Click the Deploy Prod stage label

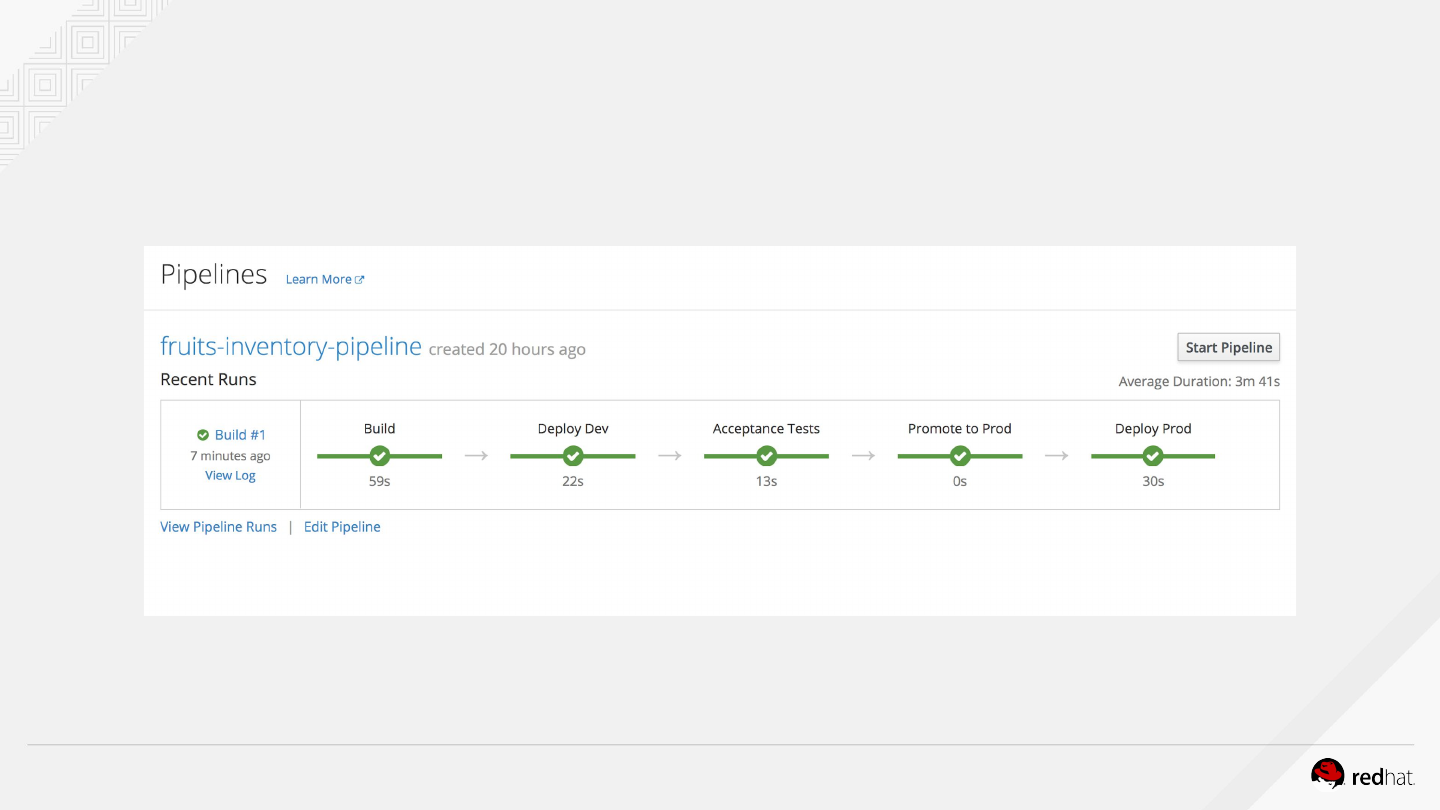[x=1153, y=429]
